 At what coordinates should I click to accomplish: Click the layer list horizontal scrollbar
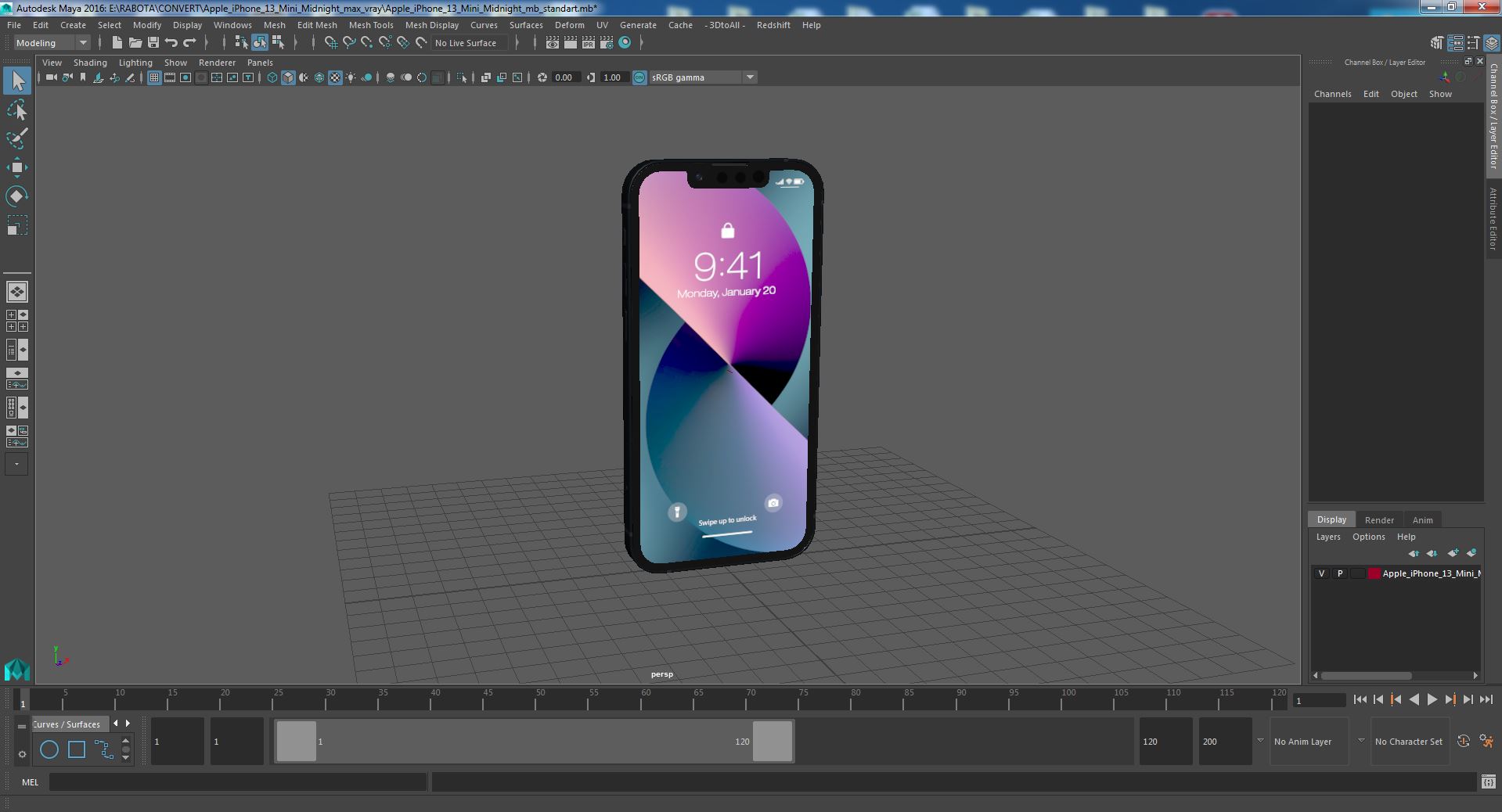pyautogui.click(x=1366, y=675)
